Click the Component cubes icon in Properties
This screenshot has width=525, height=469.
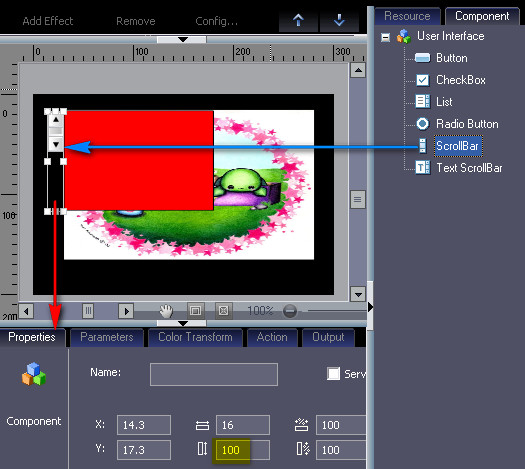click(x=34, y=374)
